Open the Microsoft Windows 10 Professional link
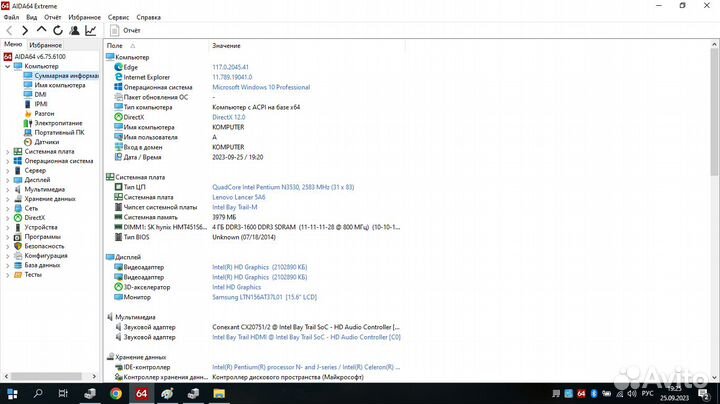Screen dimensions: 720x404 pos(261,87)
